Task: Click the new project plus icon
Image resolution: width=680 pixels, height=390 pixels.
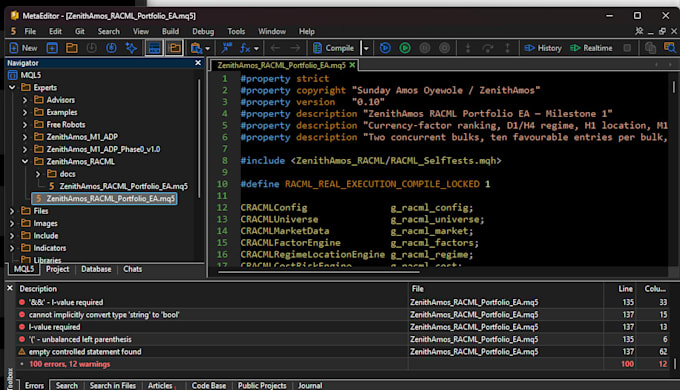Action: click(x=52, y=48)
